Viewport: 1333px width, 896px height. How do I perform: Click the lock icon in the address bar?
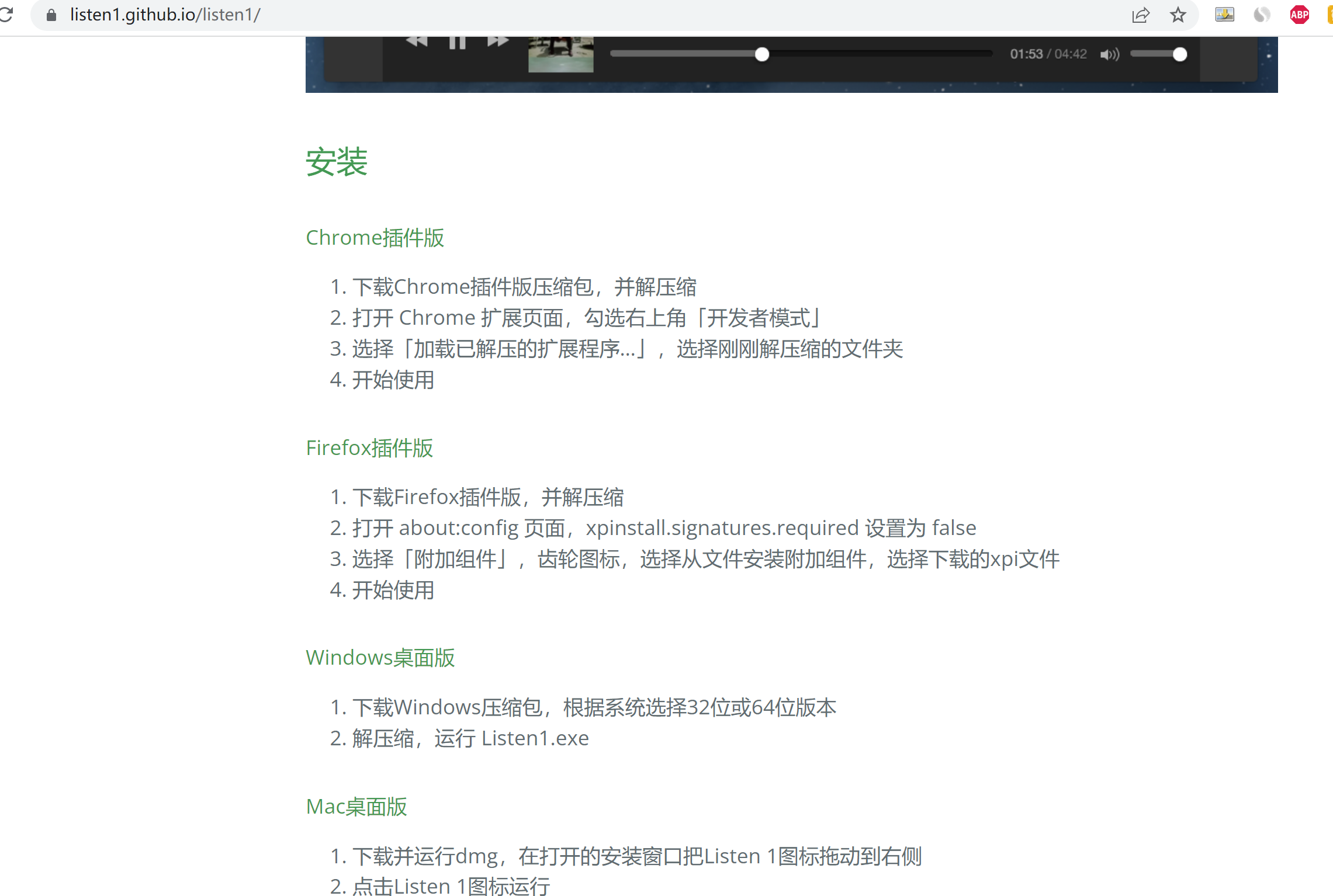tap(51, 15)
